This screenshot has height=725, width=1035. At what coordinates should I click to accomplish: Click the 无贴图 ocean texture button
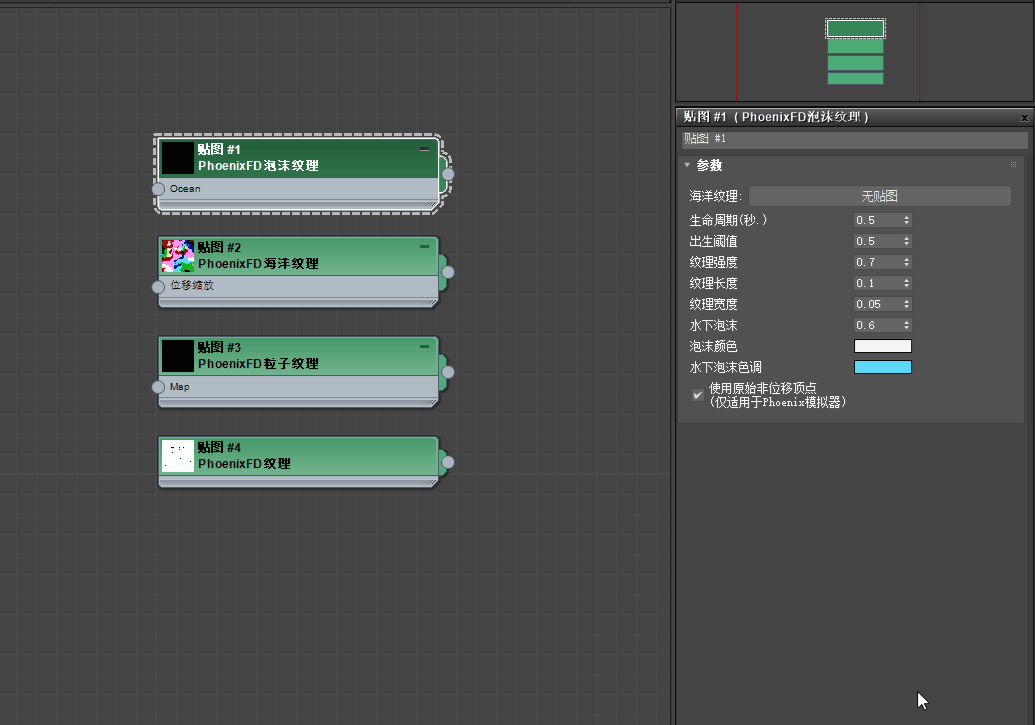click(880, 196)
